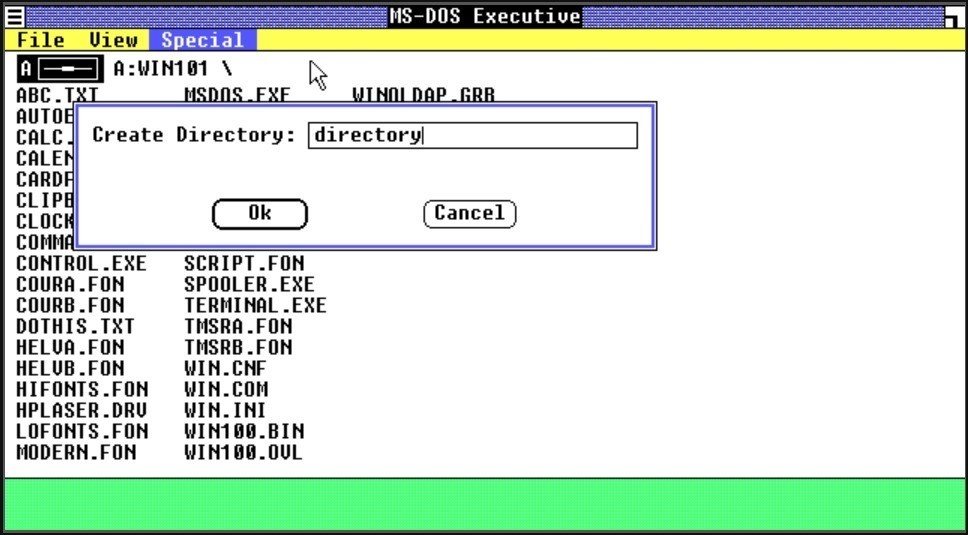
Task: Select HELVB.FON file
Action: (x=70, y=368)
